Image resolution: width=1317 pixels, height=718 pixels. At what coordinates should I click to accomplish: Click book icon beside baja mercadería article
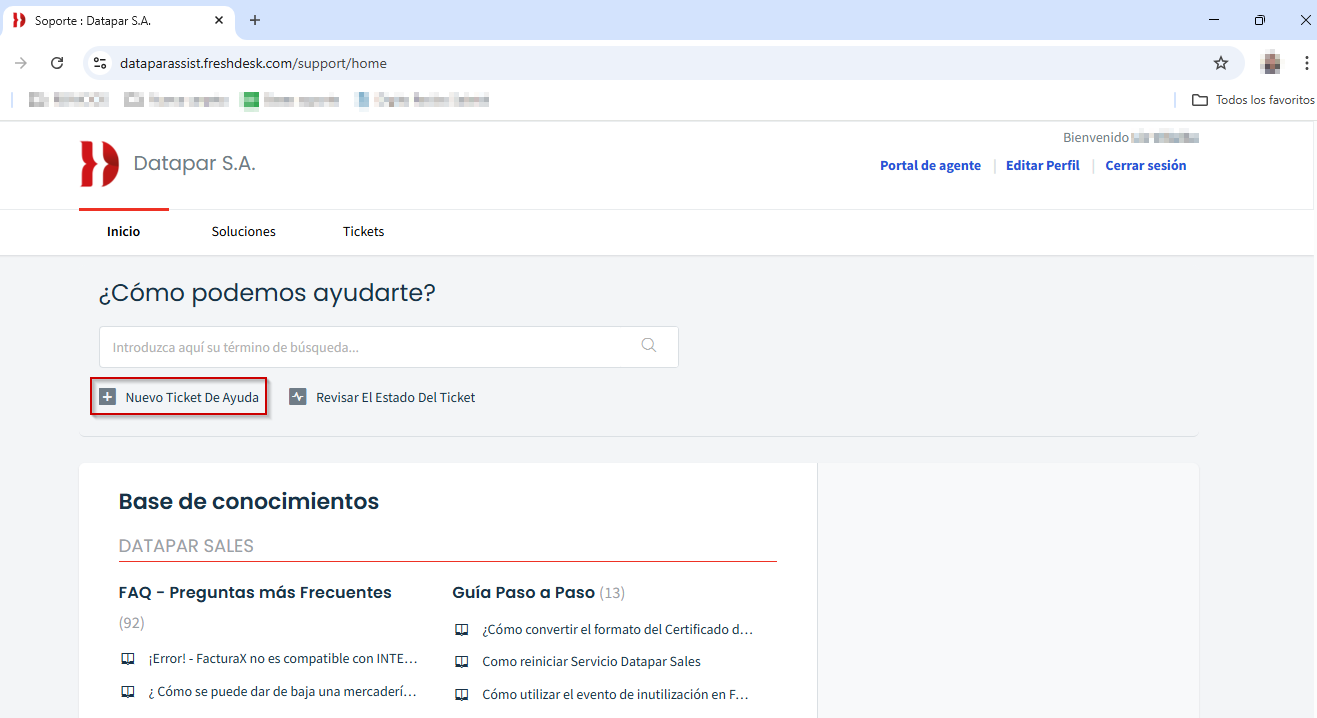(127, 692)
